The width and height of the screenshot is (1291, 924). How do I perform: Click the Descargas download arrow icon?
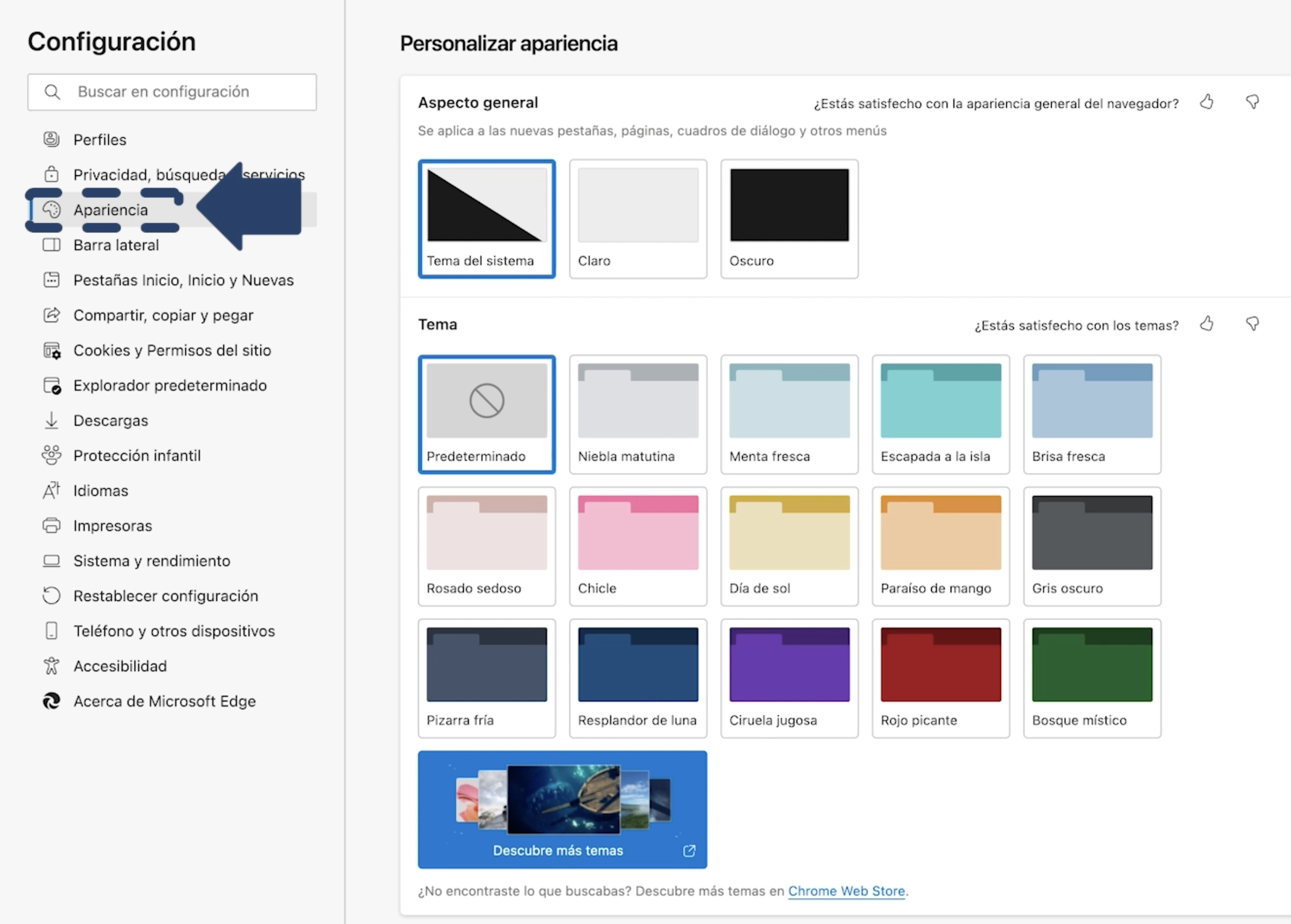51,420
